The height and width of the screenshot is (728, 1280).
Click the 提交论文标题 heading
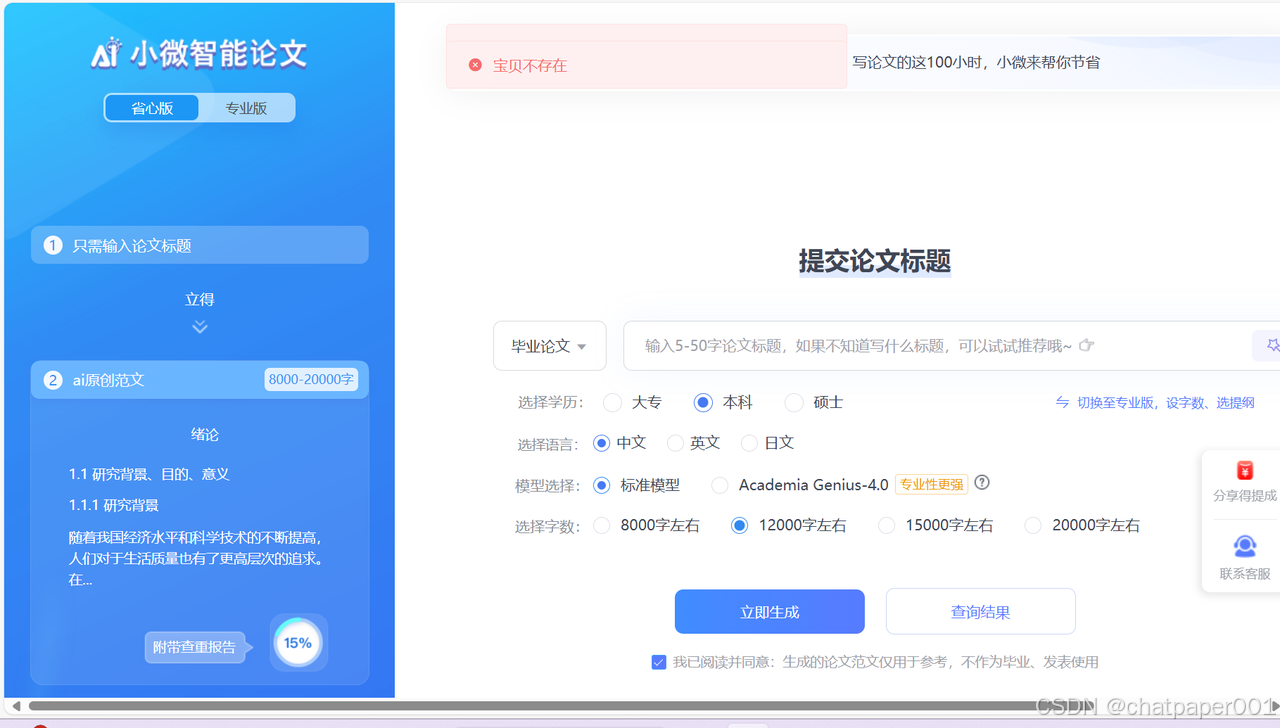(x=875, y=261)
